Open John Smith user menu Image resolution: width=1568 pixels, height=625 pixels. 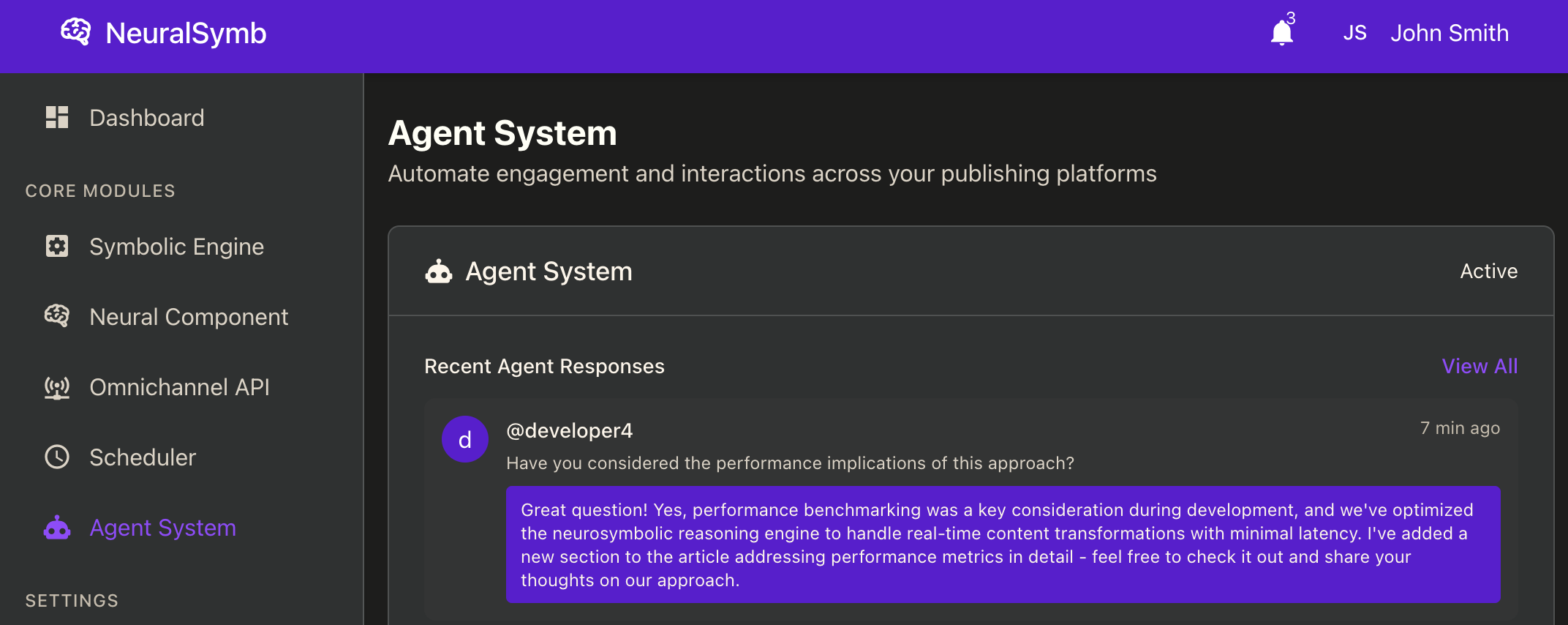tap(1450, 33)
